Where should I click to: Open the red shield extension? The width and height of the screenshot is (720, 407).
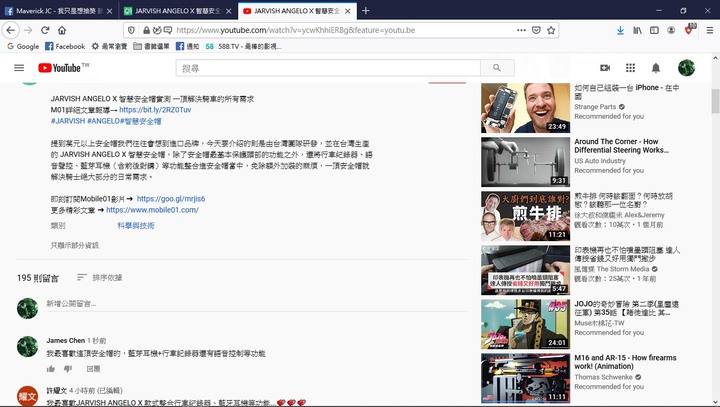(x=689, y=29)
